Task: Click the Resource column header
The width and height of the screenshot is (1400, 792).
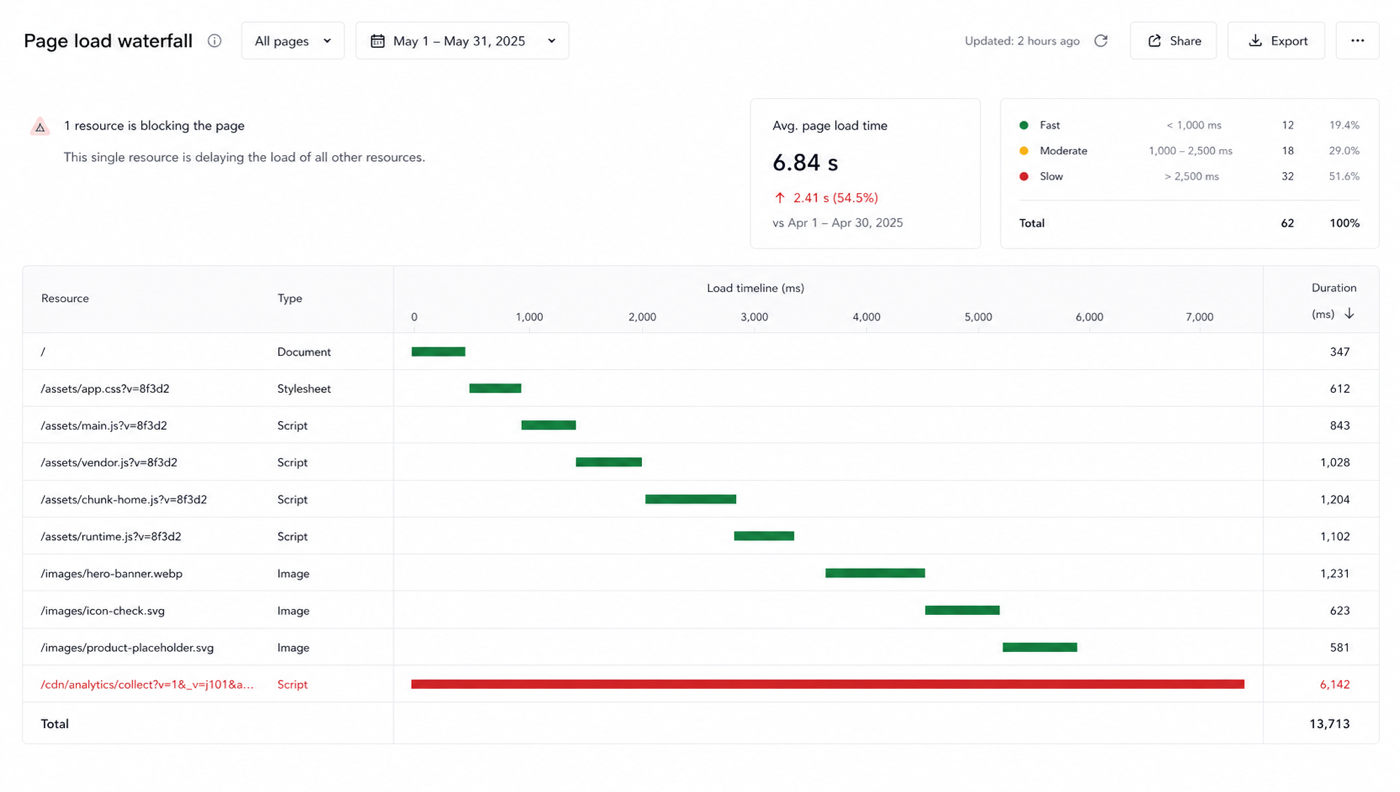Action: (x=65, y=299)
